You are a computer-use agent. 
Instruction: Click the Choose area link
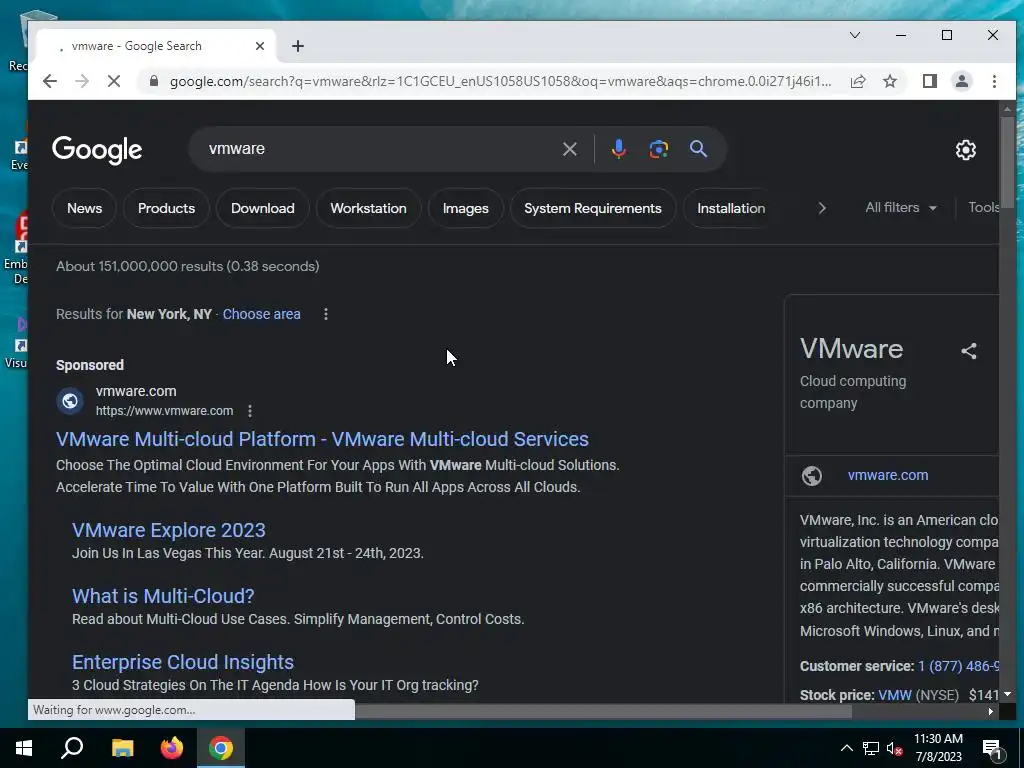click(261, 314)
